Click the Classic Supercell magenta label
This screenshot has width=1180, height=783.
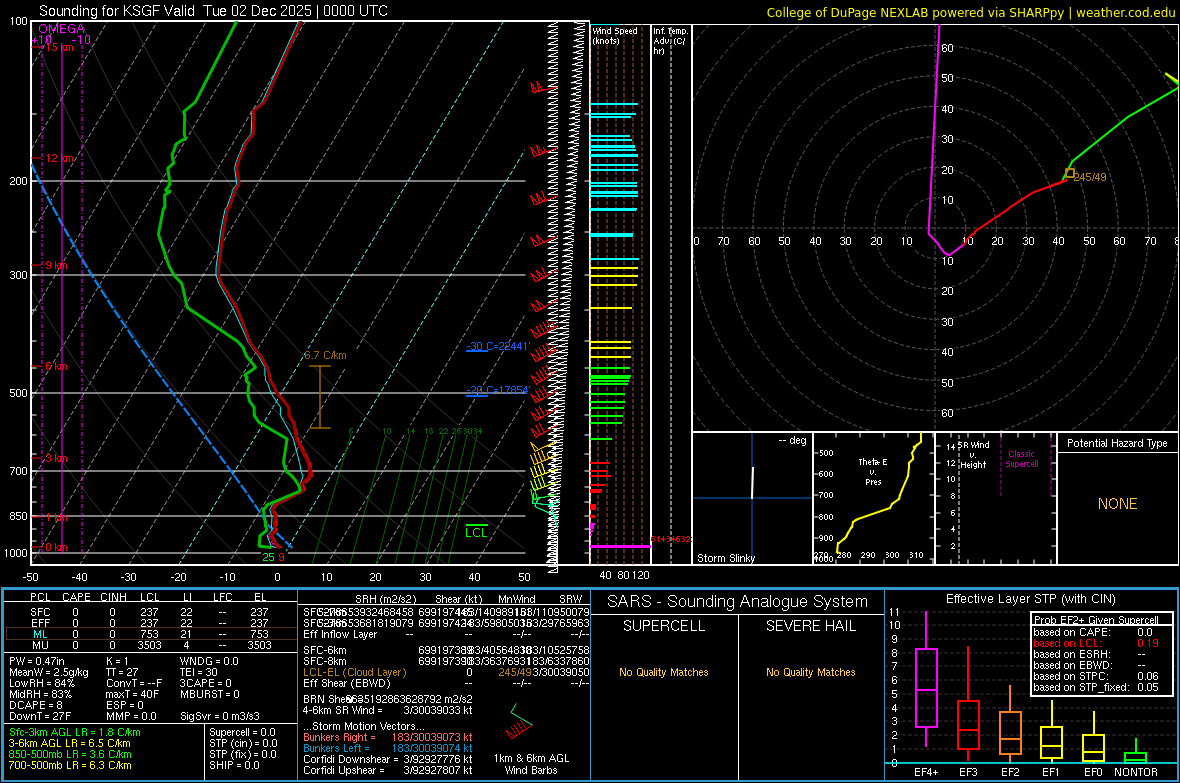pos(1021,459)
